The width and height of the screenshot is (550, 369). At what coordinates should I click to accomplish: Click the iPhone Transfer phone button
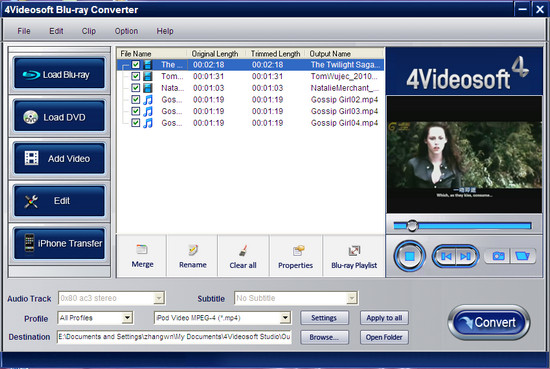tap(59, 243)
